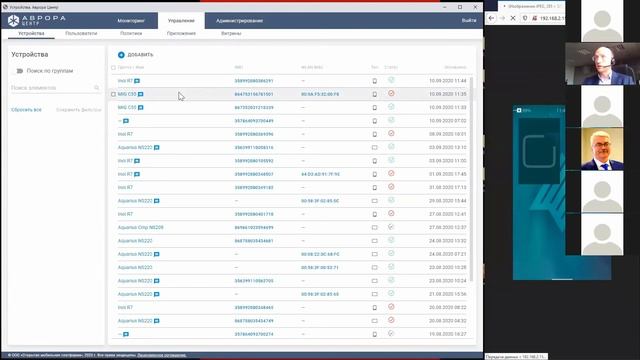This screenshot has height=360, width=640.
Task: Switch to the Пользователи sub-tab
Action: 81,33
